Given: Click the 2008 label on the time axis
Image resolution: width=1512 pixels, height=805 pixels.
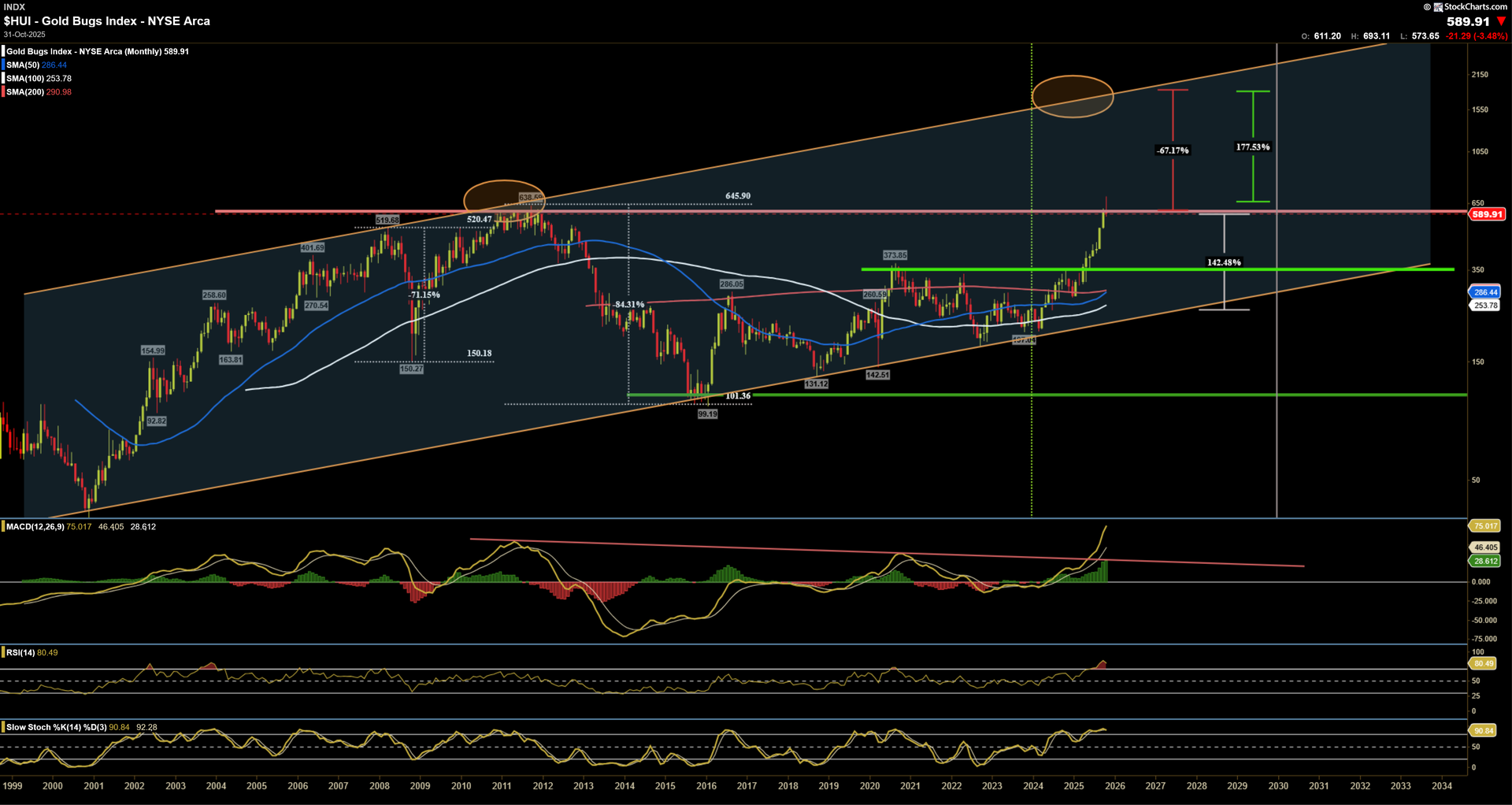Looking at the screenshot, I should pos(380,786).
